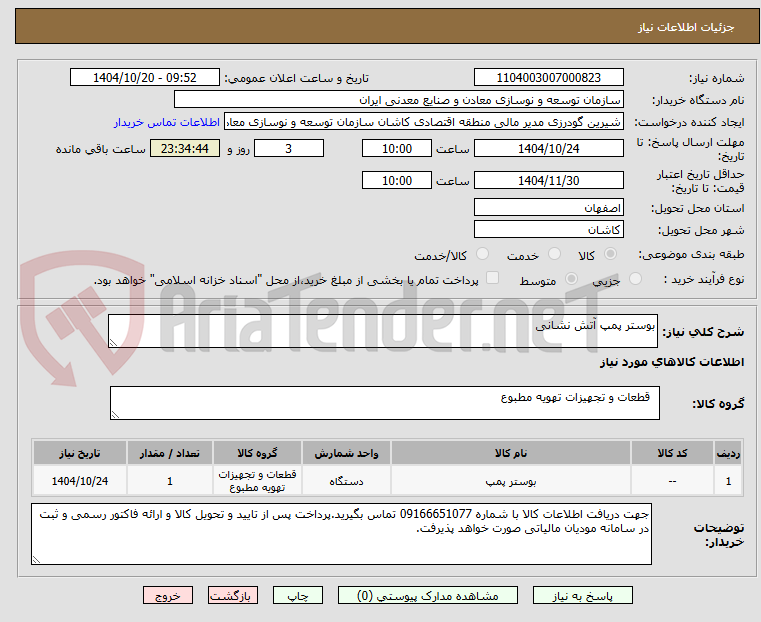The width and height of the screenshot is (761, 622).
Task: Select the کالا/خدمت radio button
Action: 482,254
